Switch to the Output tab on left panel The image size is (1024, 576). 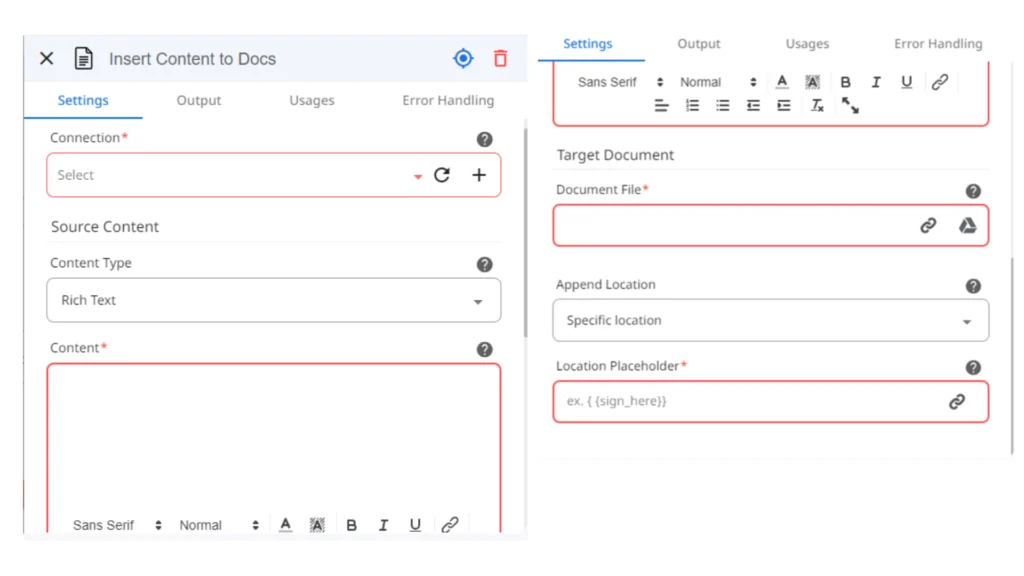click(199, 101)
